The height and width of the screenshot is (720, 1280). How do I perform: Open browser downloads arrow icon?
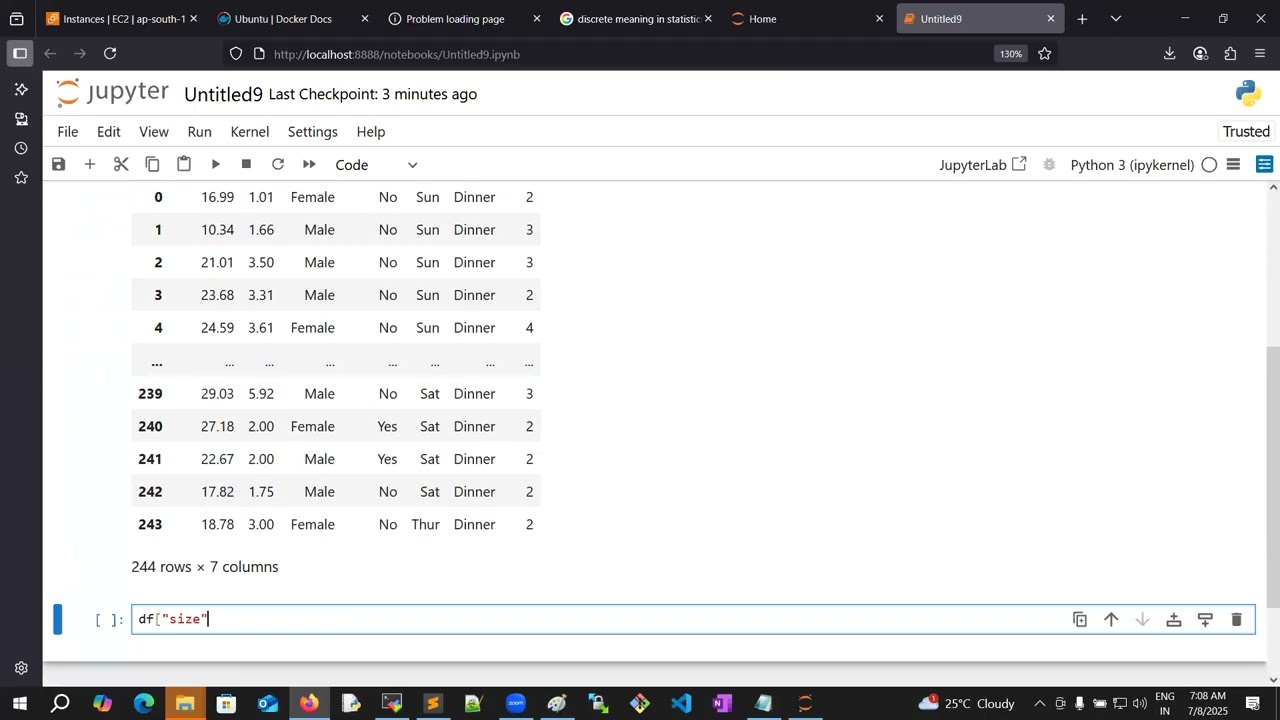(x=1170, y=54)
